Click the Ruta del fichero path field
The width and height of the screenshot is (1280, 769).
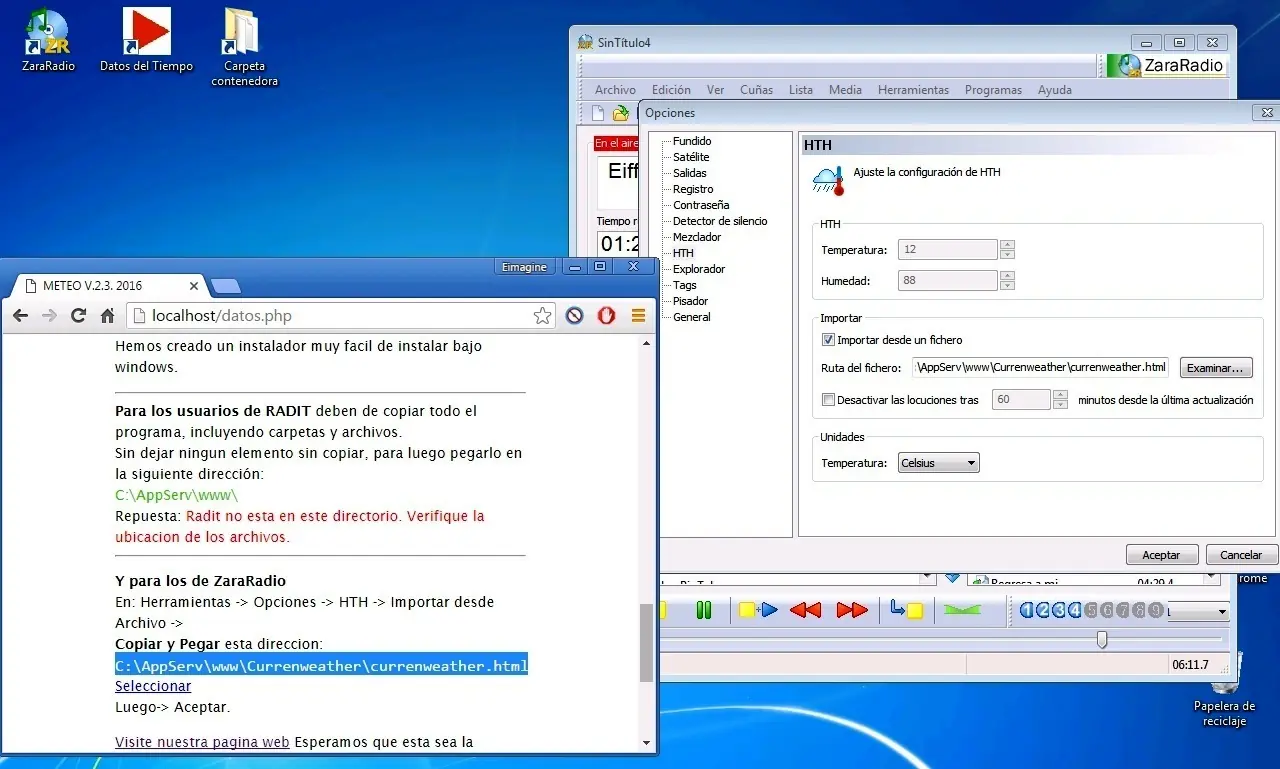[x=1040, y=367]
